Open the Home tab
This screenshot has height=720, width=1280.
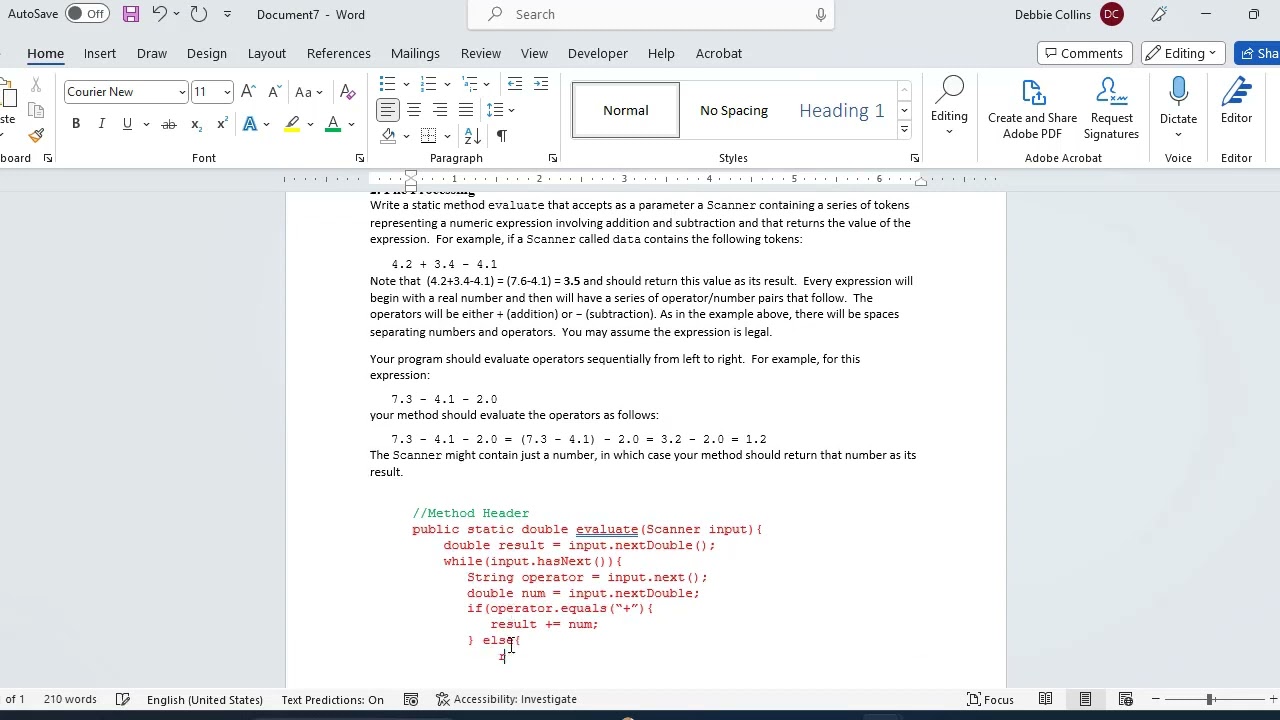45,53
